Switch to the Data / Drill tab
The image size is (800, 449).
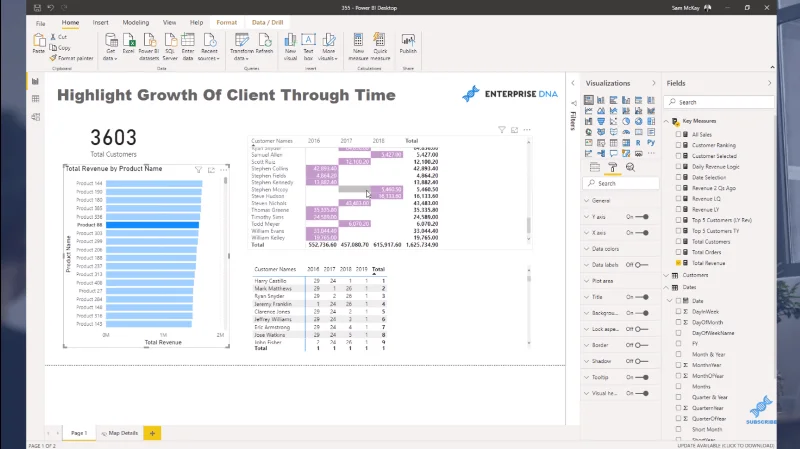[267, 22]
